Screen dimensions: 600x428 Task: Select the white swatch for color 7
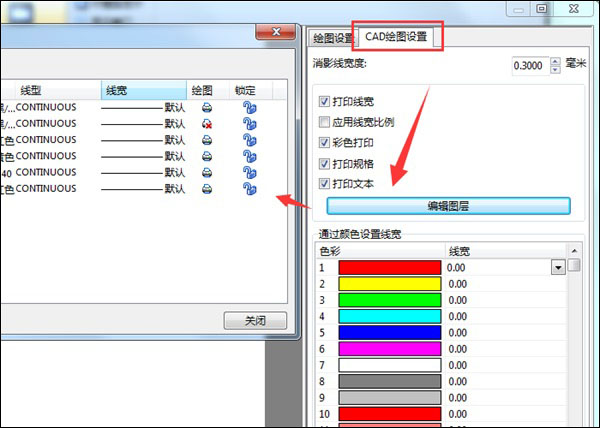390,365
